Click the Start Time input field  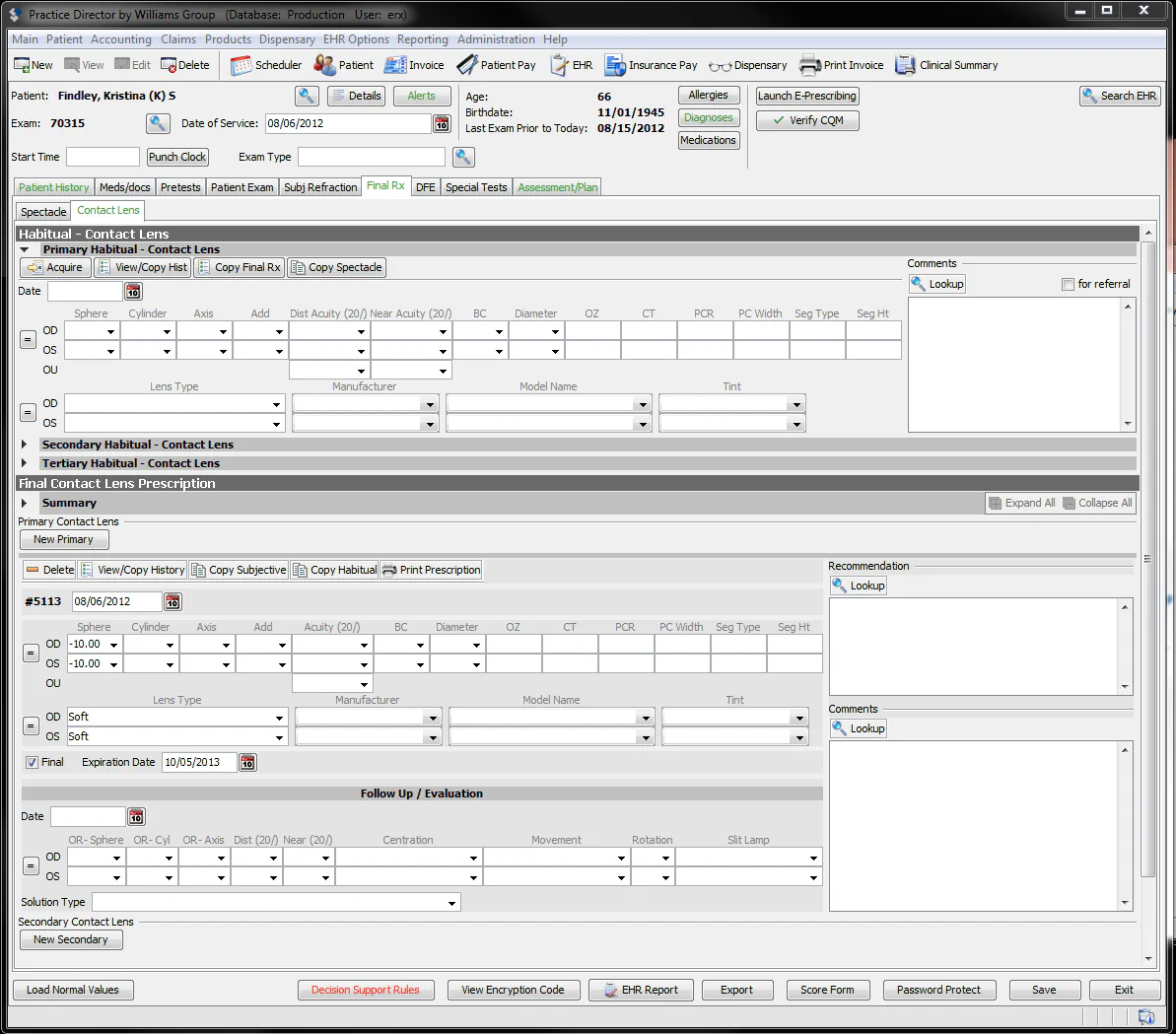[x=103, y=157]
